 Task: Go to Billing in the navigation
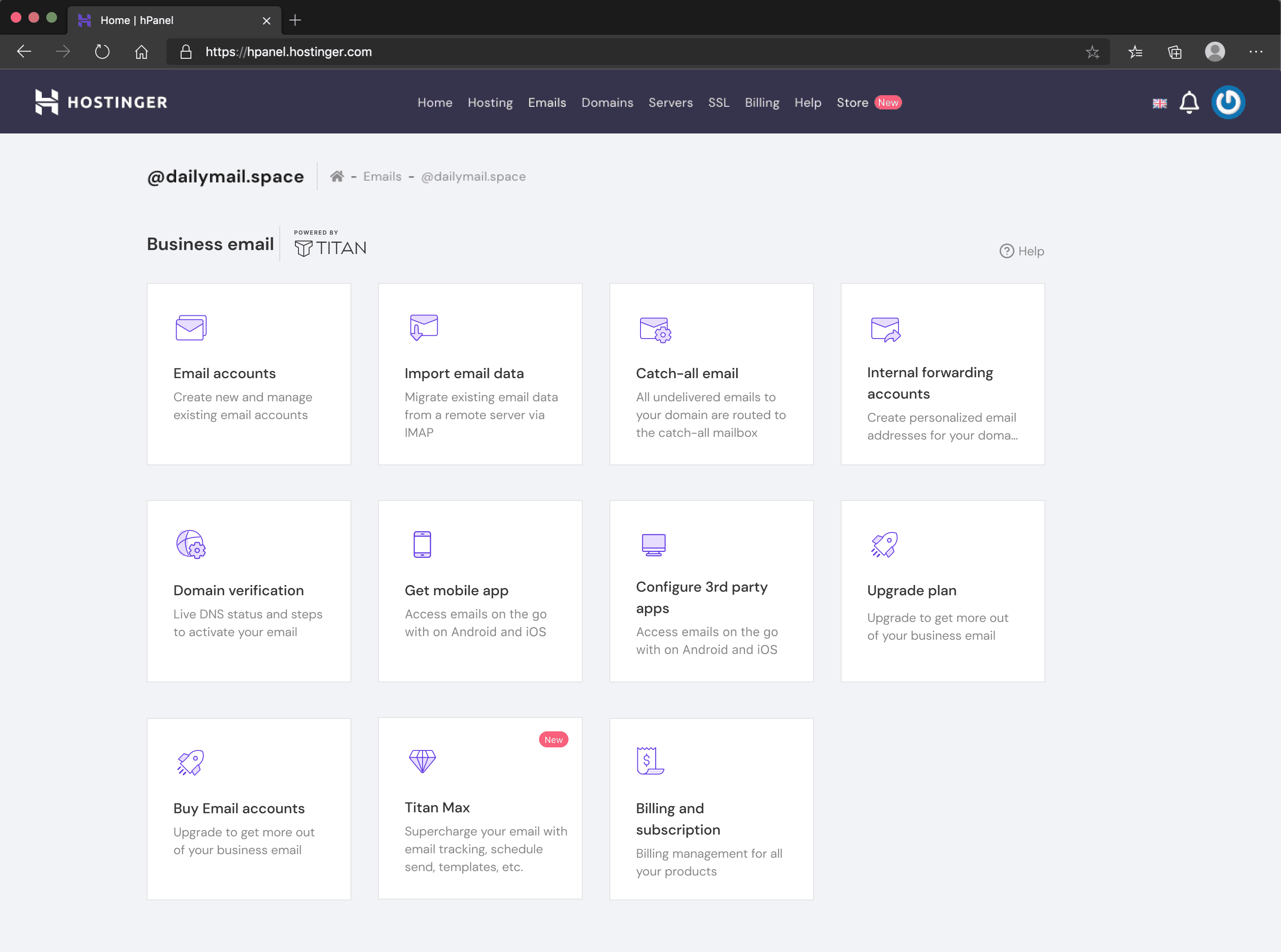tap(762, 103)
